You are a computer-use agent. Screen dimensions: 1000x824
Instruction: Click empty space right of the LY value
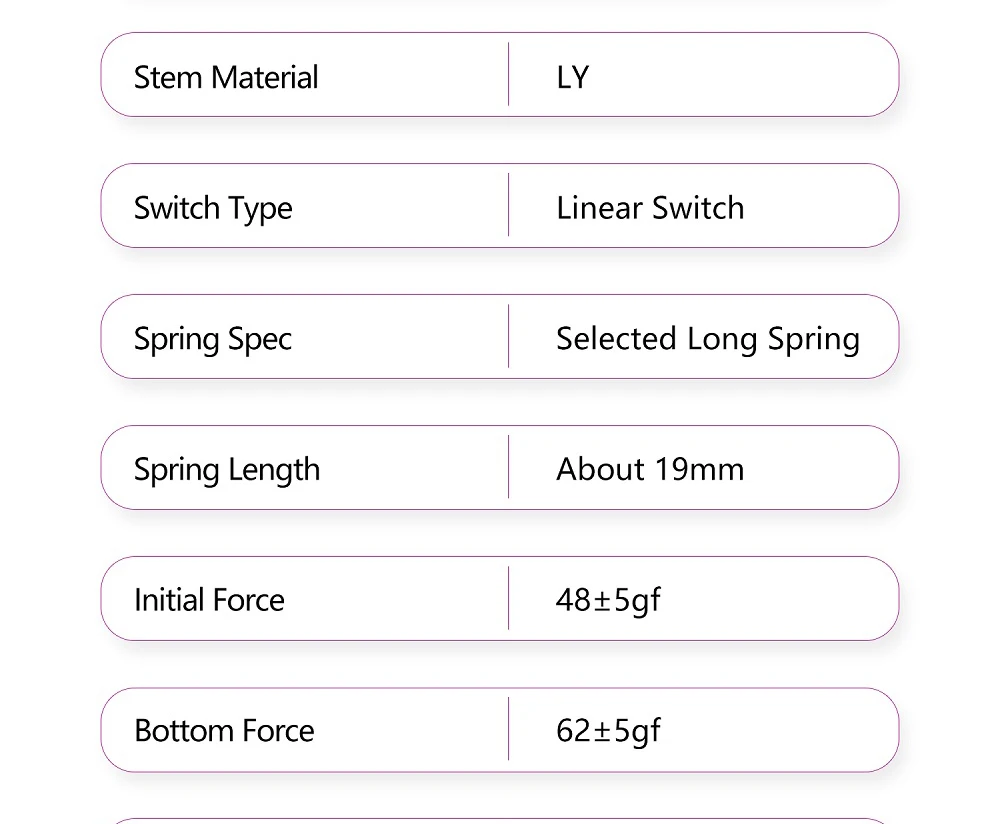[750, 77]
